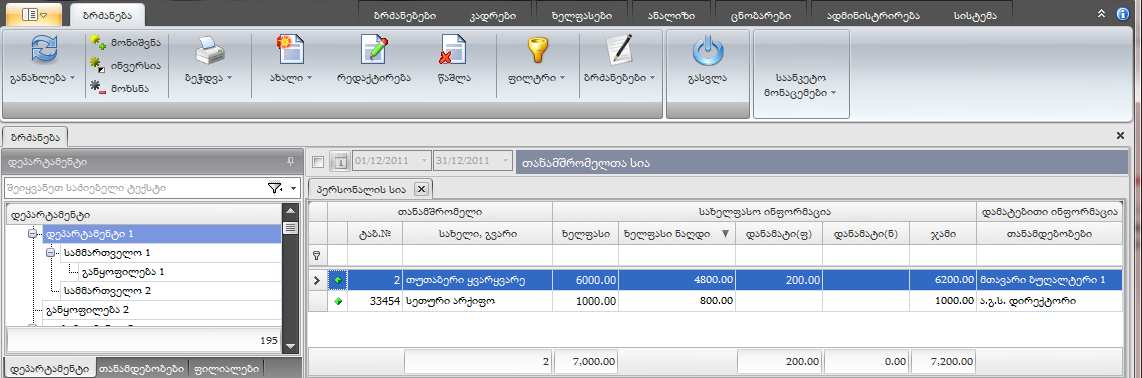Close the პერსონალის სია tab
The height and width of the screenshot is (378, 1142).
422,189
